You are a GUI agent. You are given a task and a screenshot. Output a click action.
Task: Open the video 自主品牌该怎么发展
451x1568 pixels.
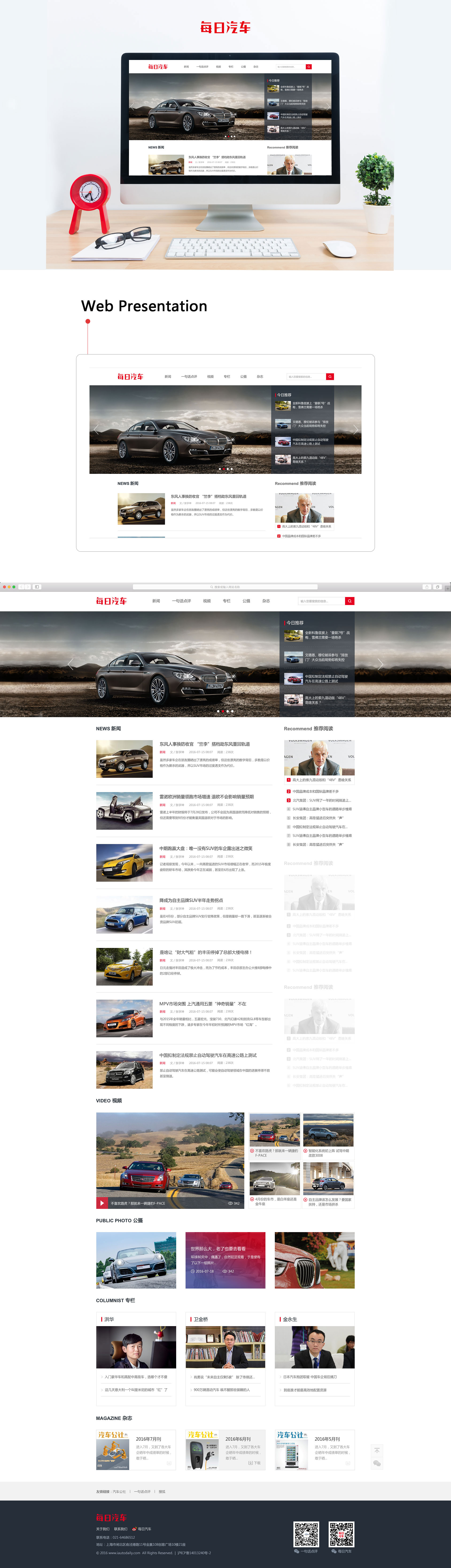[x=328, y=1185]
